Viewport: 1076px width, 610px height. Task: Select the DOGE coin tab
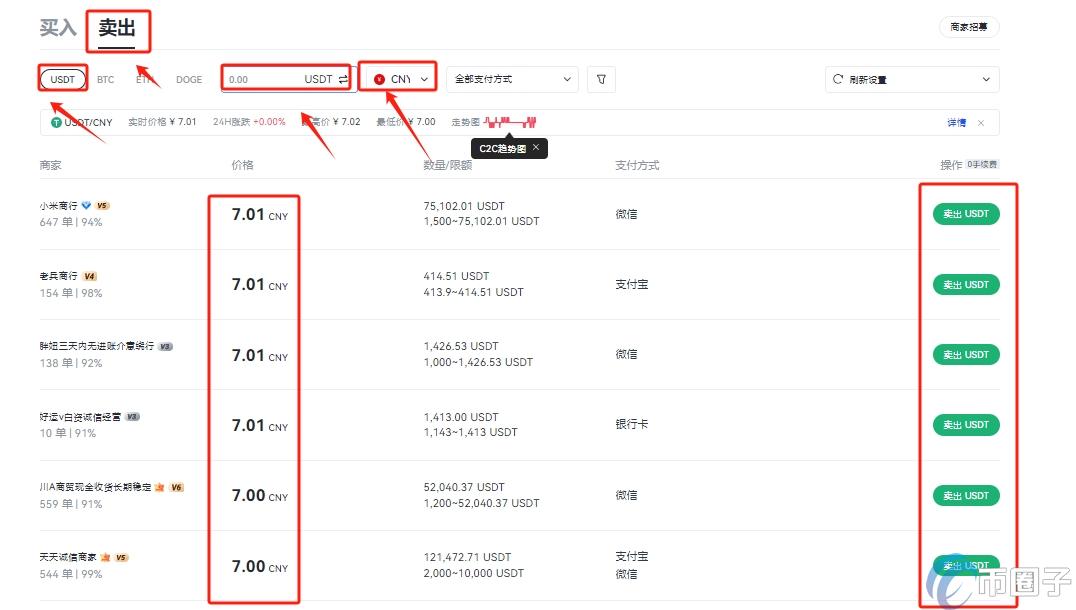189,79
